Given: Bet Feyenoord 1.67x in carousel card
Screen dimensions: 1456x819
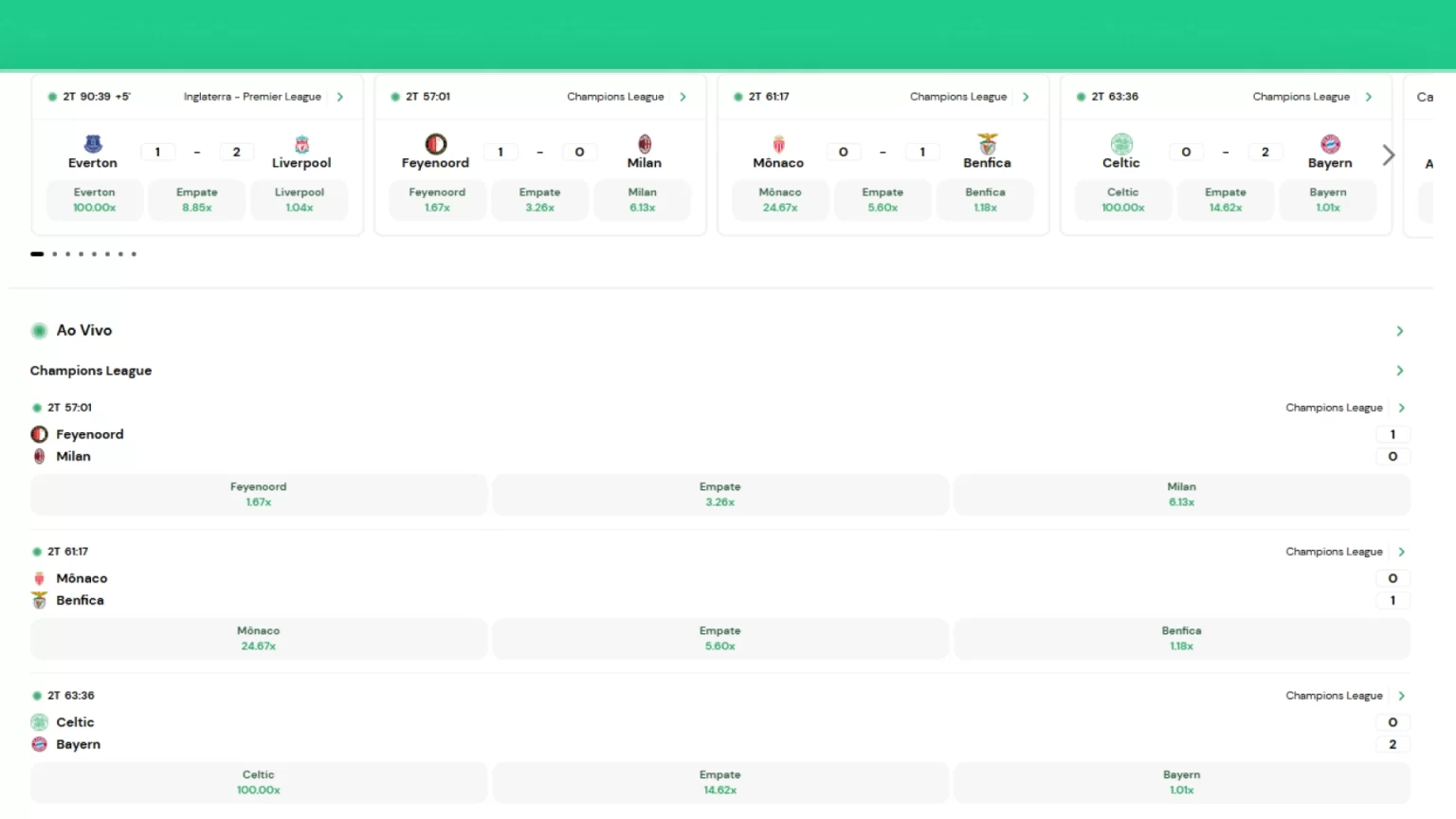Looking at the screenshot, I should (437, 200).
